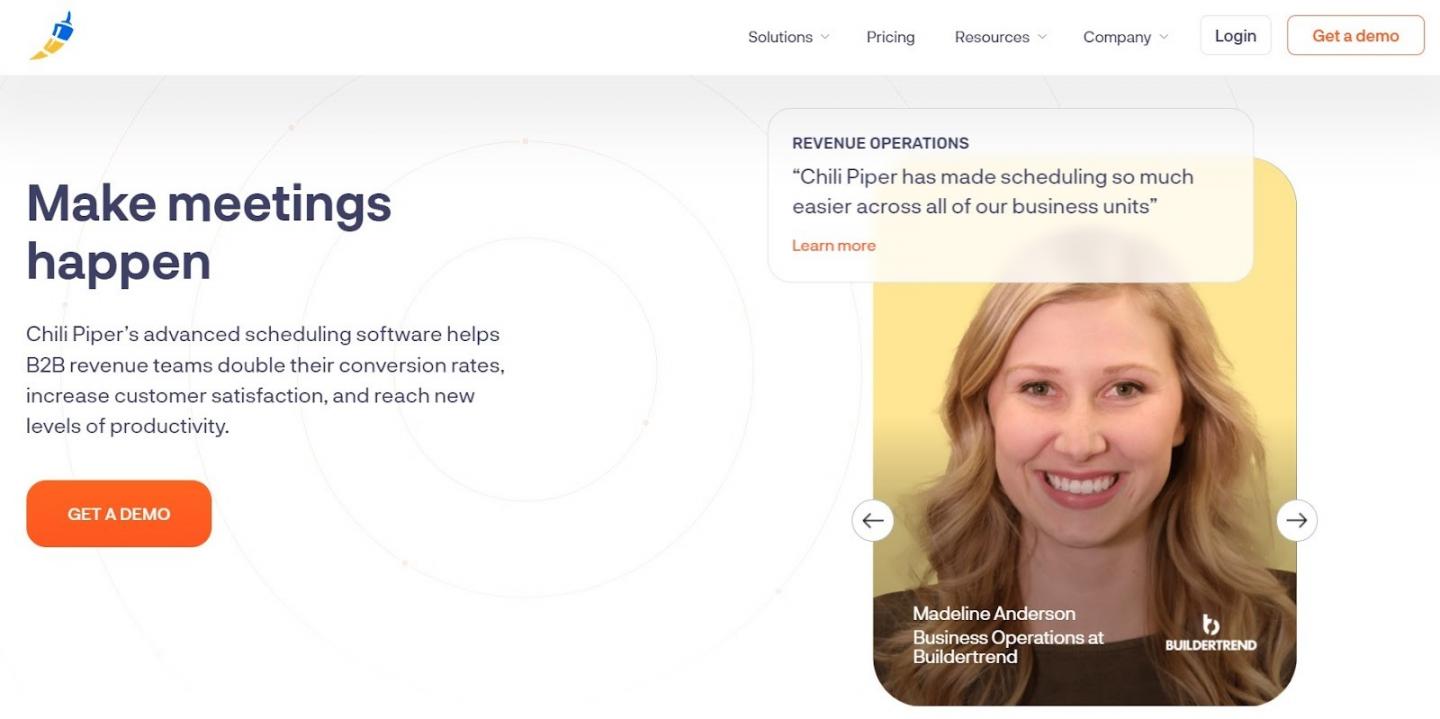The image size is (1440, 719).
Task: Expand the Resources dropdown chevron
Action: [1042, 37]
